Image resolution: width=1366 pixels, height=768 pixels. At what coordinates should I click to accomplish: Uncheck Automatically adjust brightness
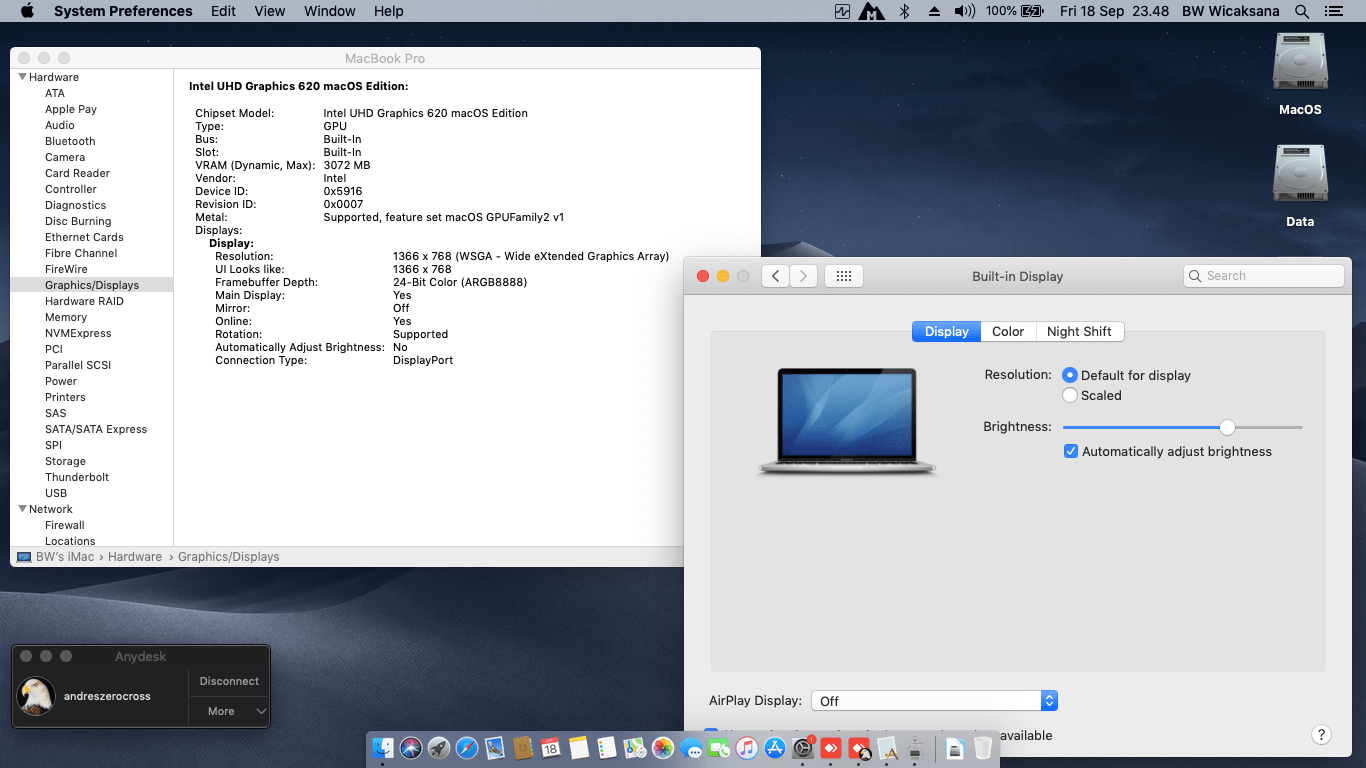point(1070,451)
